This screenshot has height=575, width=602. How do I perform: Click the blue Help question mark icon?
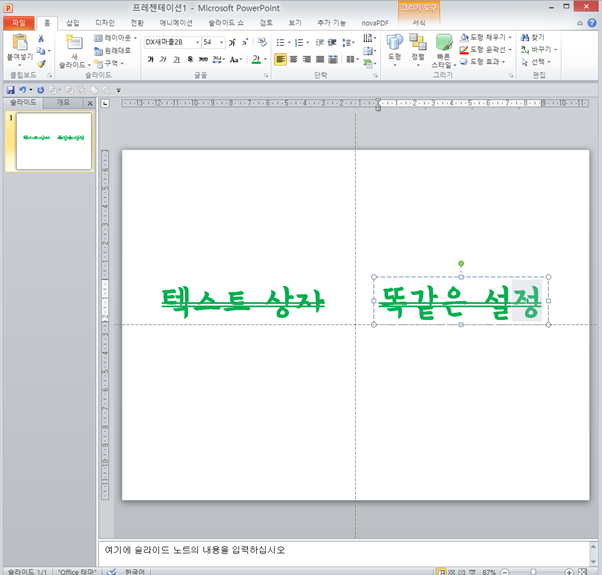point(592,23)
